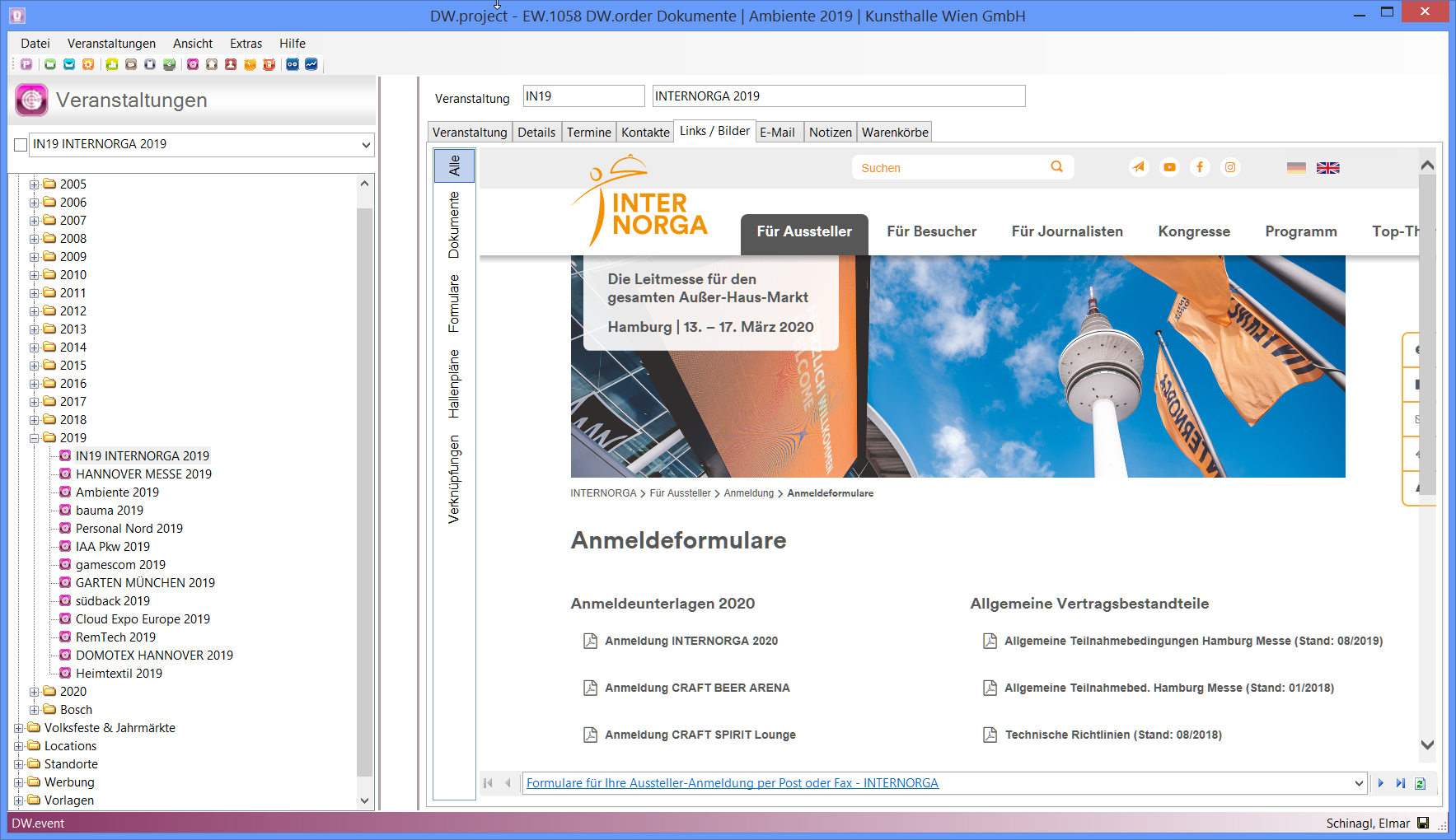The width and height of the screenshot is (1456, 840).
Task: Click the purple P project toolbar icon
Action: pyautogui.click(x=26, y=64)
